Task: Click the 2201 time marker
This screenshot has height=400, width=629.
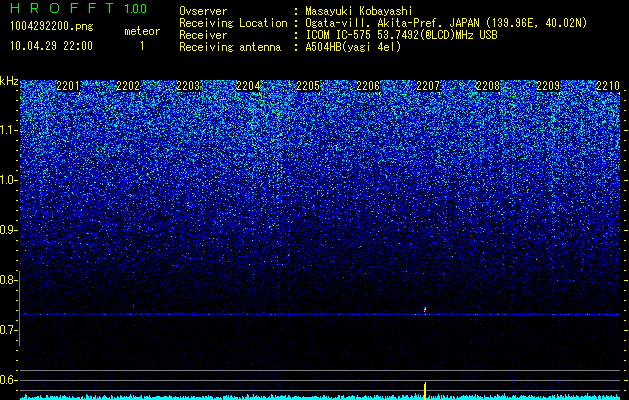Action: coord(68,86)
